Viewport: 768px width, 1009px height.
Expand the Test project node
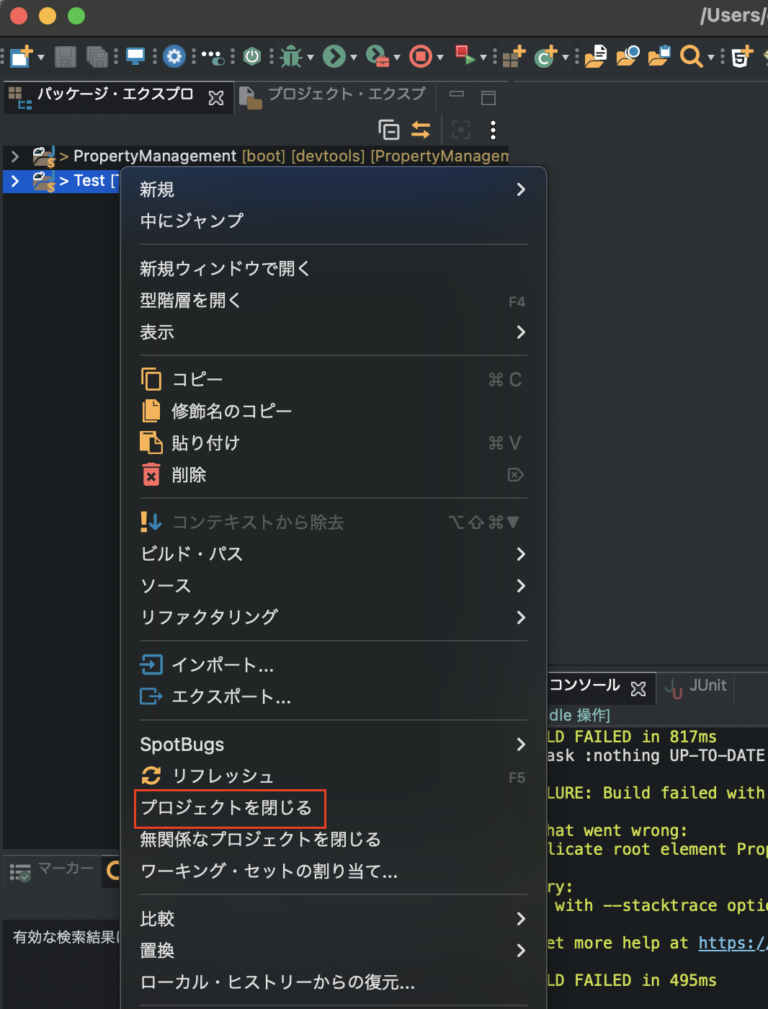(x=15, y=181)
